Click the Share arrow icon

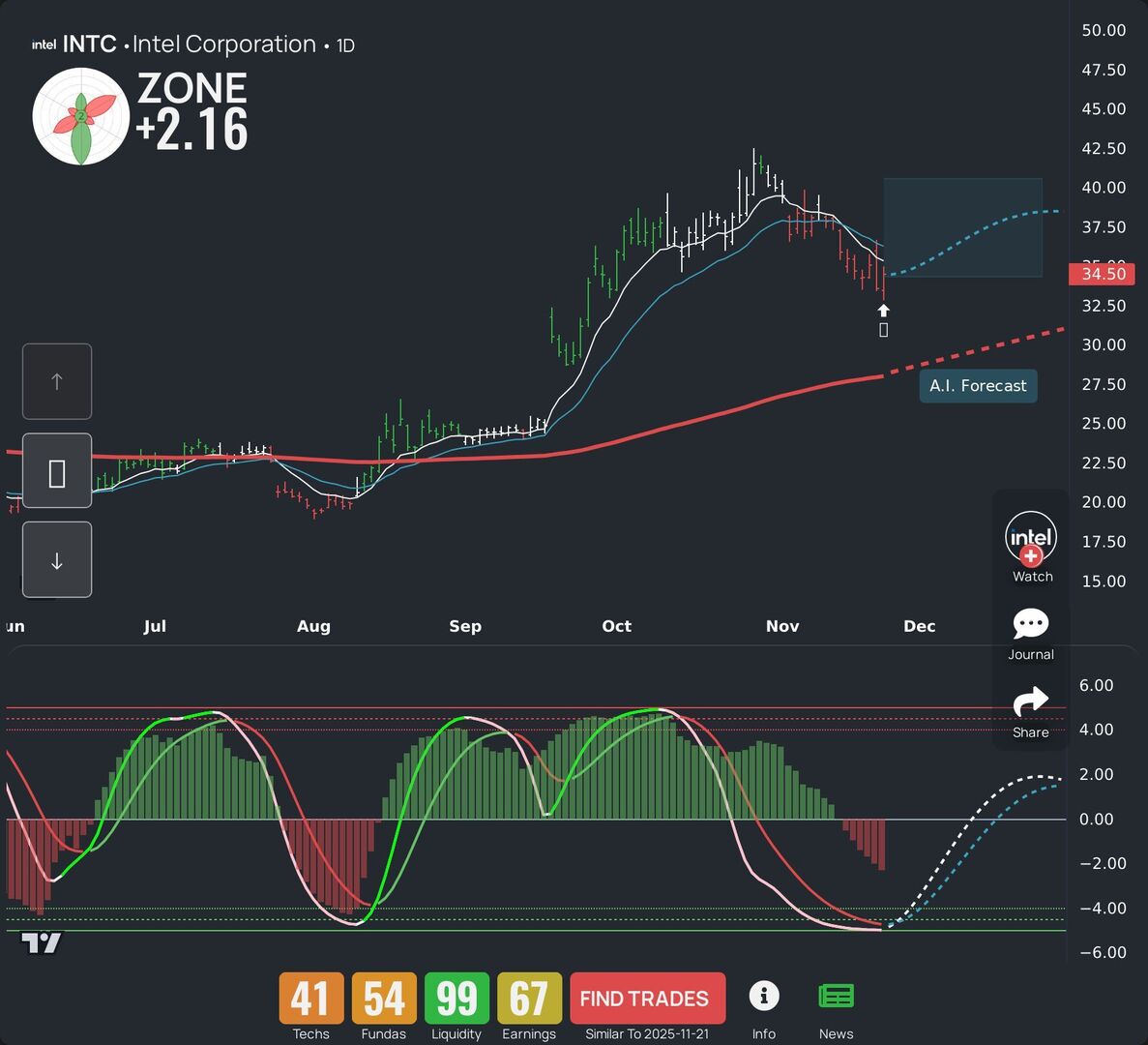tap(1031, 702)
